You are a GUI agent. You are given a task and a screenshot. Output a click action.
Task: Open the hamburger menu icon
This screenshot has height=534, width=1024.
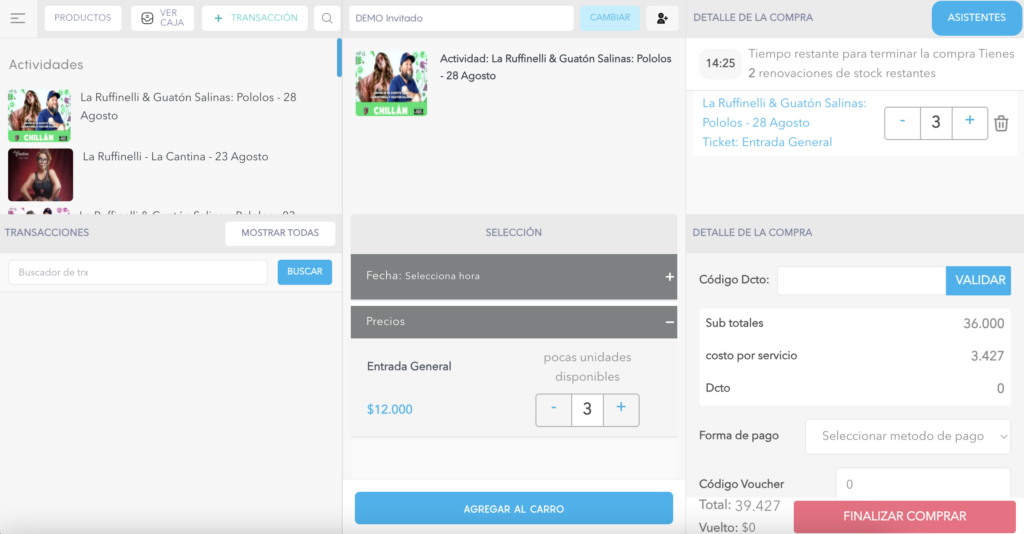click(x=18, y=18)
